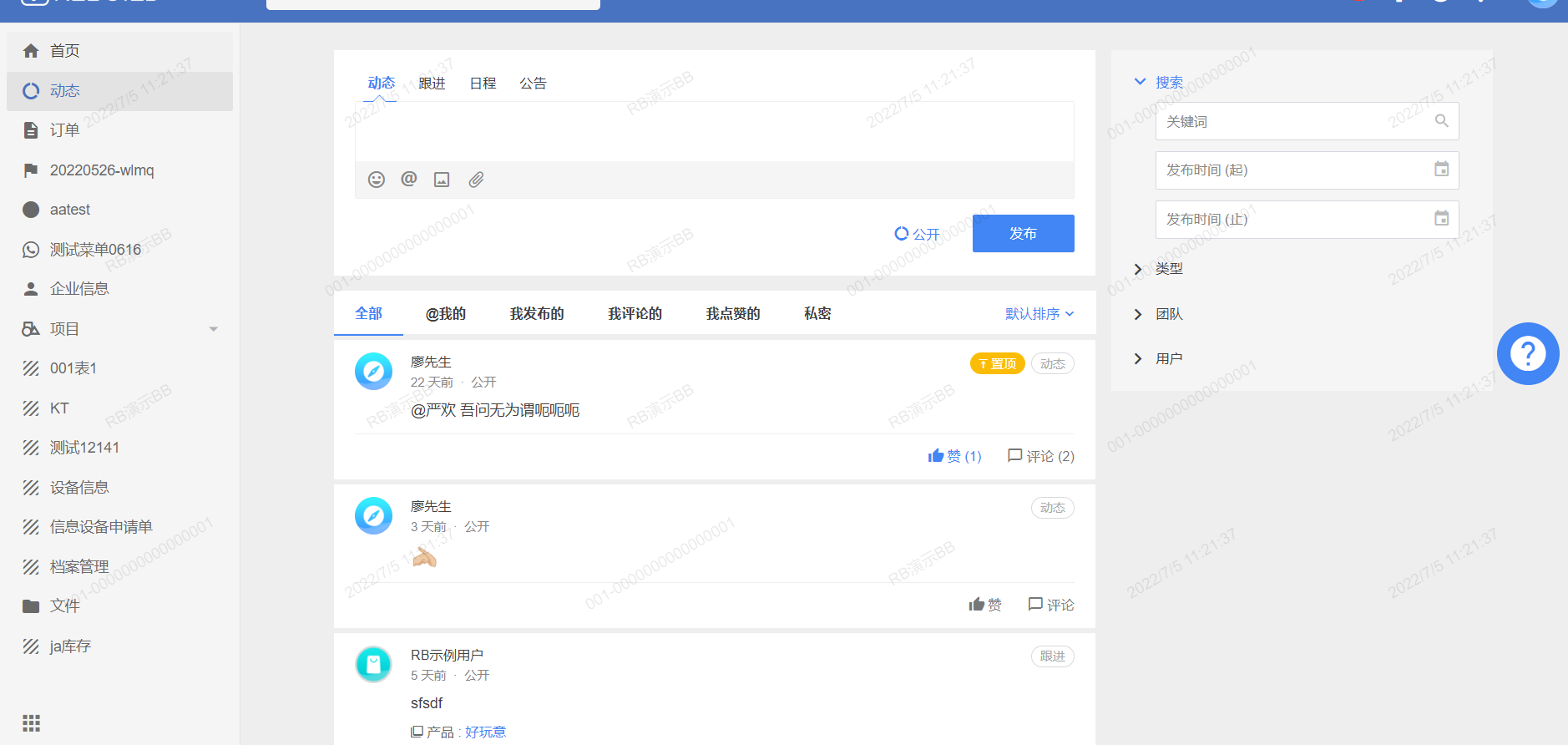Expand the 团队 filter section

coord(1159,314)
